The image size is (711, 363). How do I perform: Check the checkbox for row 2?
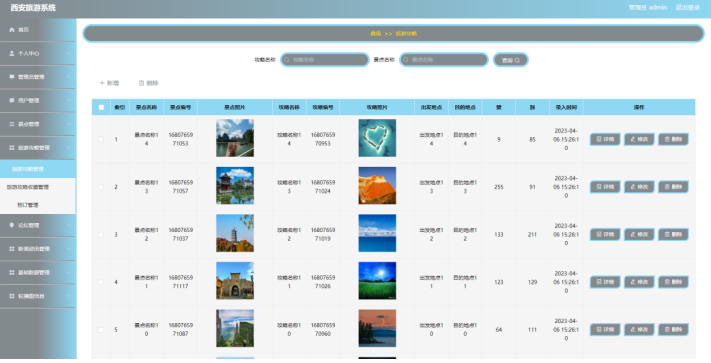click(x=101, y=187)
